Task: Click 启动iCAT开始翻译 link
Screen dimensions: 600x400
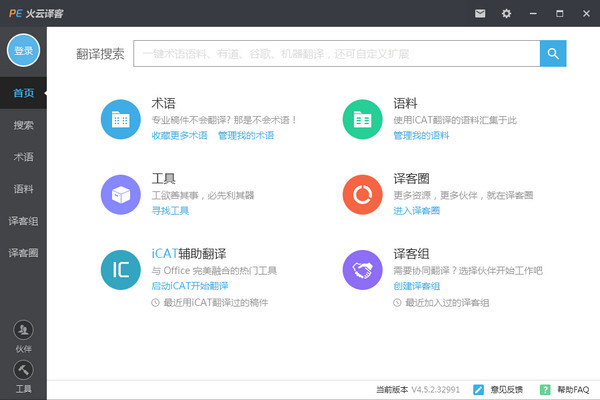Action: click(189, 285)
